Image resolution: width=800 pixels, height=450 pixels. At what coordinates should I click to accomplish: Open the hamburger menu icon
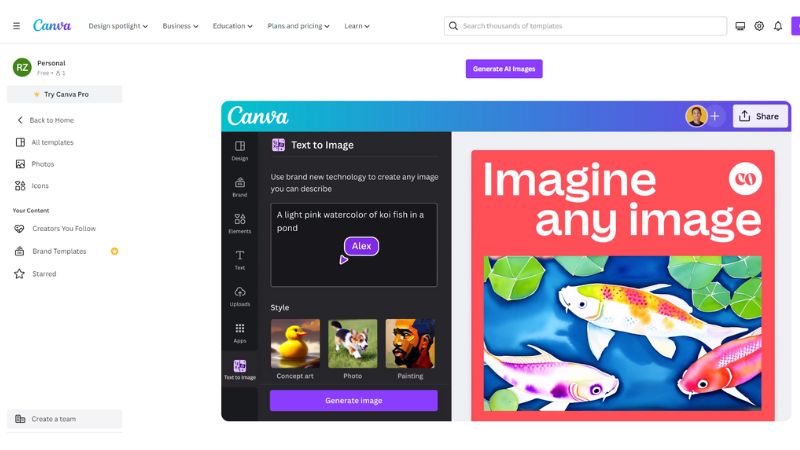tap(16, 26)
